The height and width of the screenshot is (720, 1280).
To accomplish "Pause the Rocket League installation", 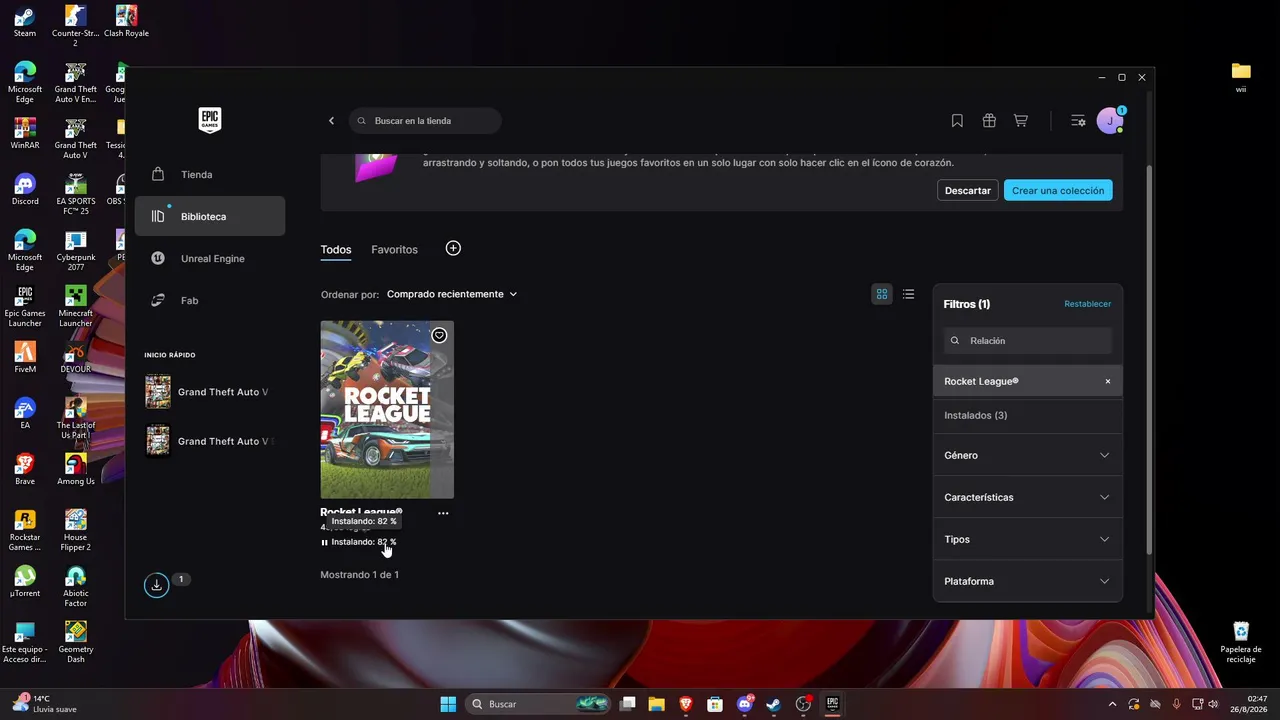I will click(324, 542).
